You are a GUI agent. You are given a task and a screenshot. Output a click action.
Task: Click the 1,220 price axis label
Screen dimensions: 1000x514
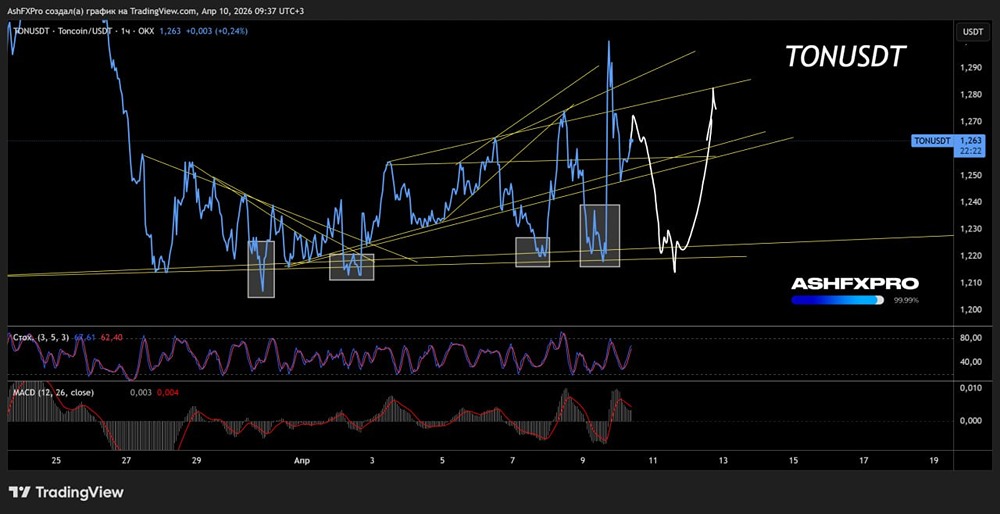969,256
